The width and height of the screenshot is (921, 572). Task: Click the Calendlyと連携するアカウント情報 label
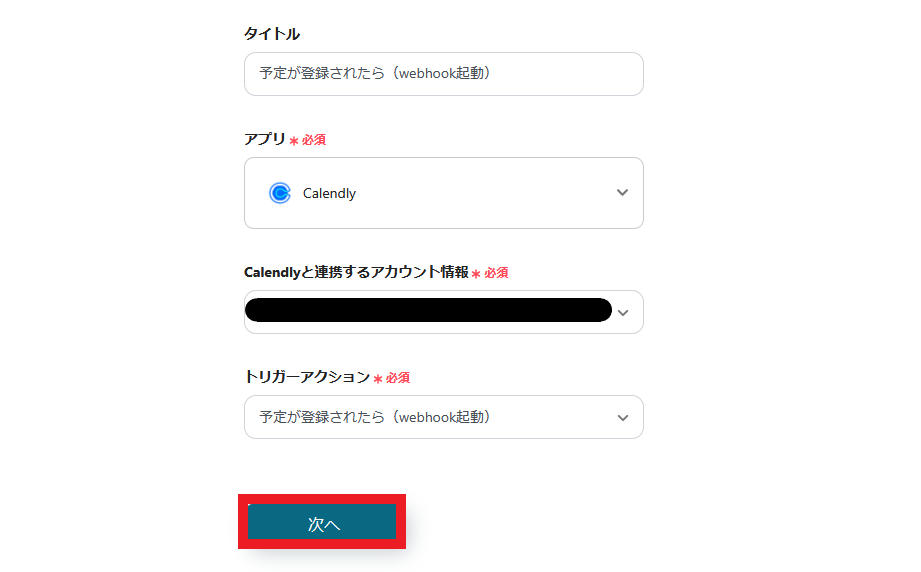pyautogui.click(x=356, y=272)
